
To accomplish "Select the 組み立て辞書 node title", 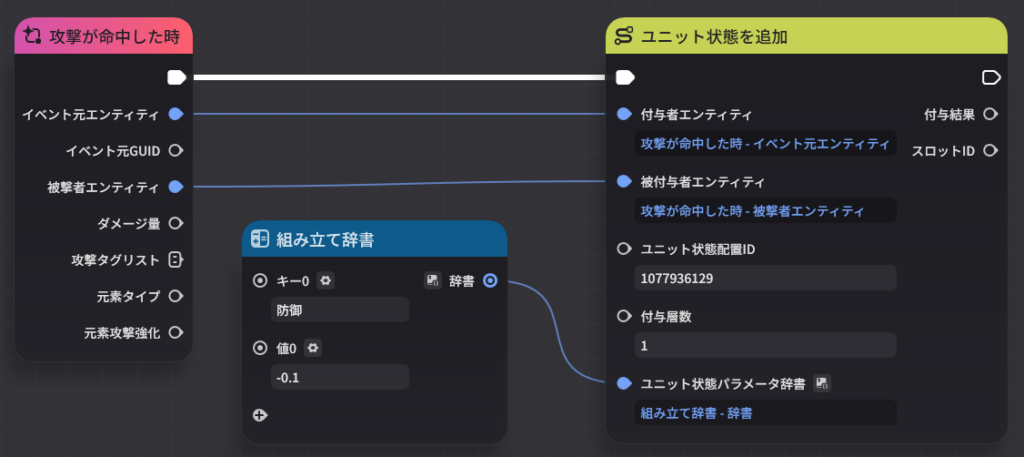I will click(325, 240).
